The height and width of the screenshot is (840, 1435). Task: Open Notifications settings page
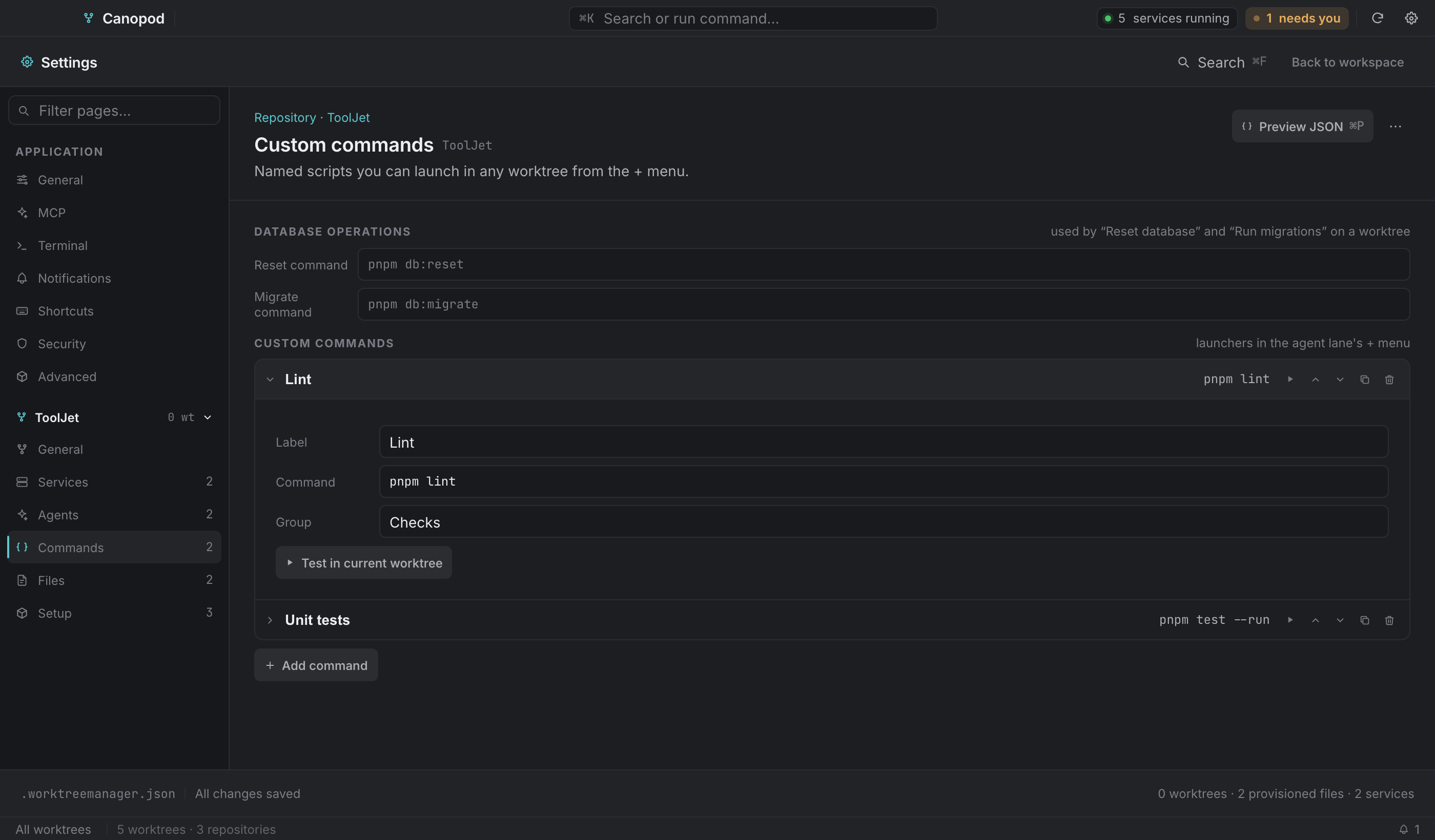coord(114,278)
